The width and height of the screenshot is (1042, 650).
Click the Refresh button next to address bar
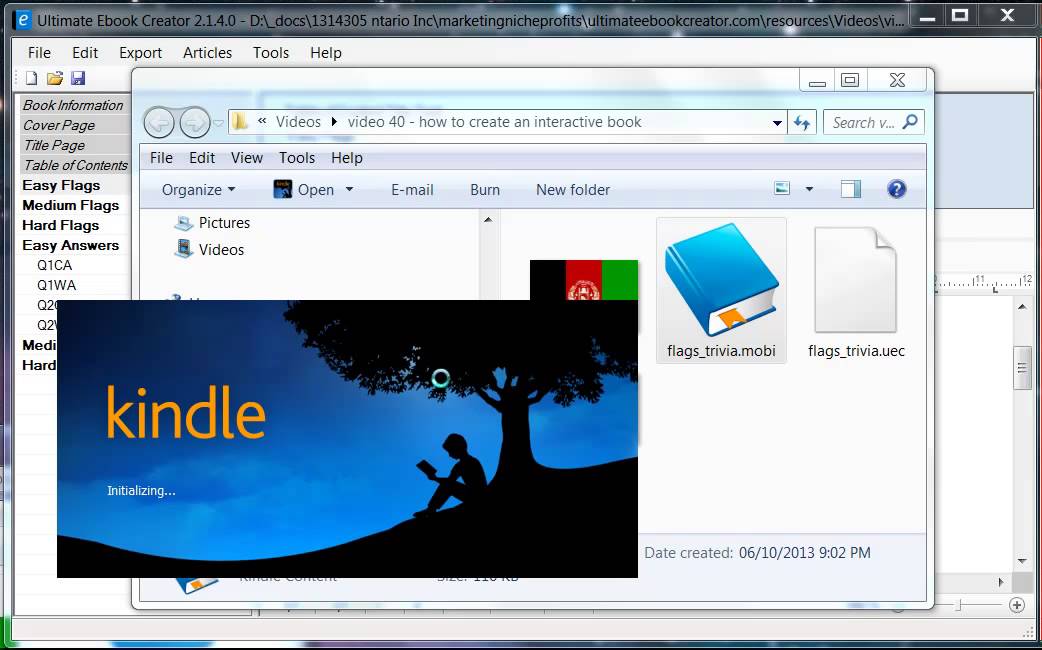click(802, 122)
